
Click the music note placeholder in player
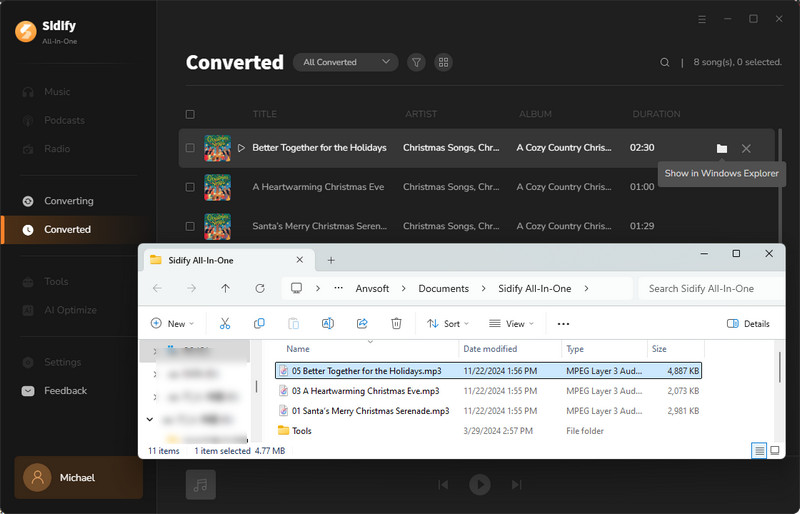click(201, 484)
